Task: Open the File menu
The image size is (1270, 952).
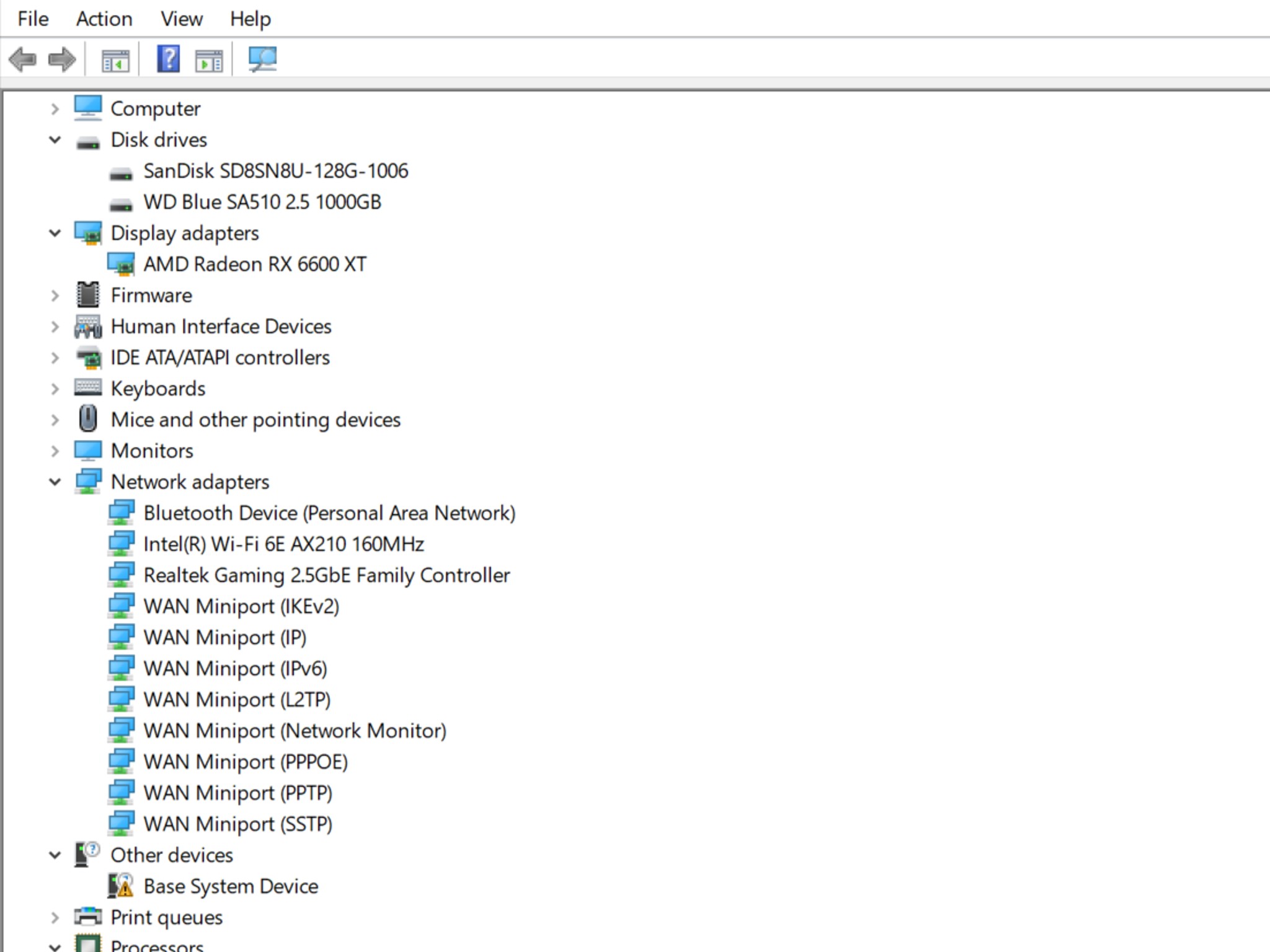Action: pos(31,19)
